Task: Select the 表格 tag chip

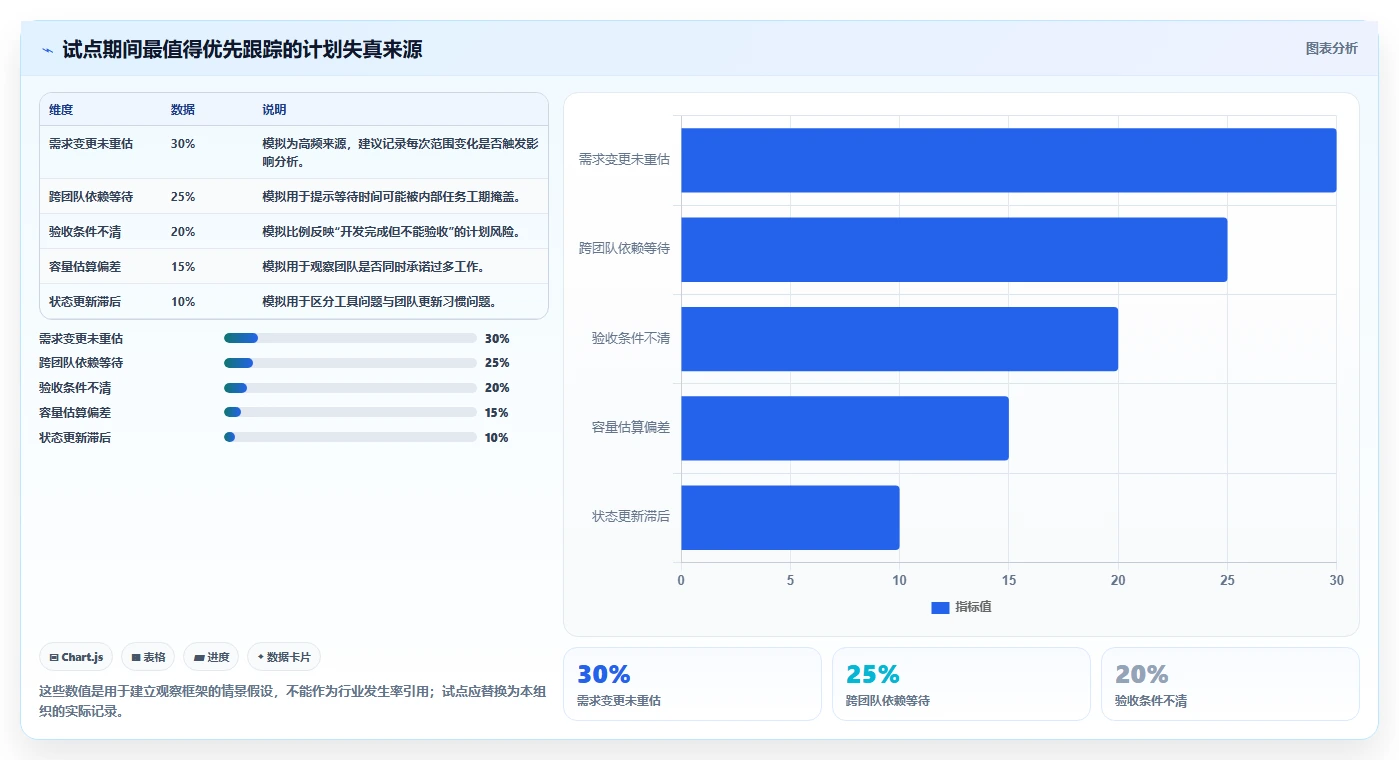Action: 148,657
